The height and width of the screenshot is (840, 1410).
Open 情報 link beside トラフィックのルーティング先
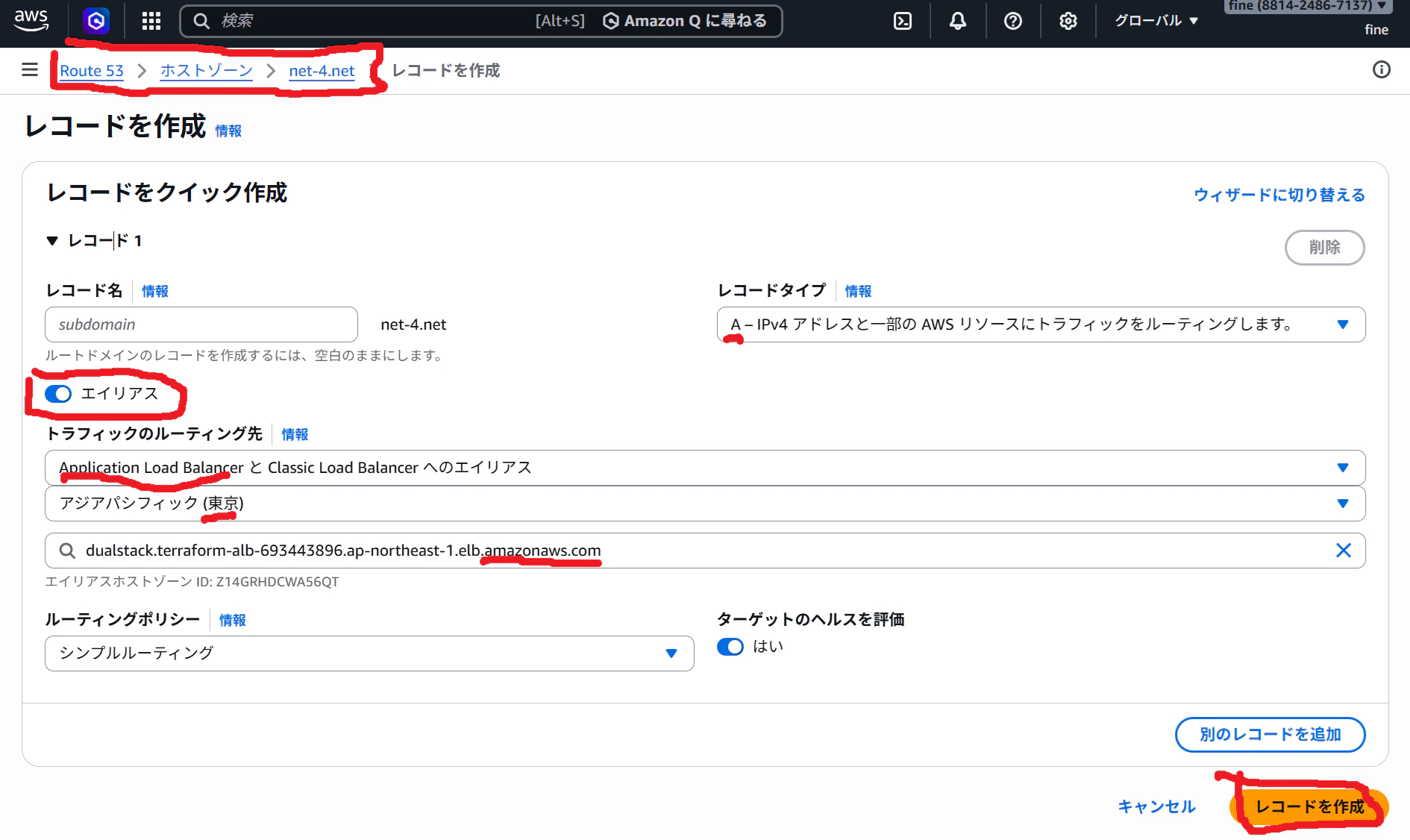[x=295, y=434]
